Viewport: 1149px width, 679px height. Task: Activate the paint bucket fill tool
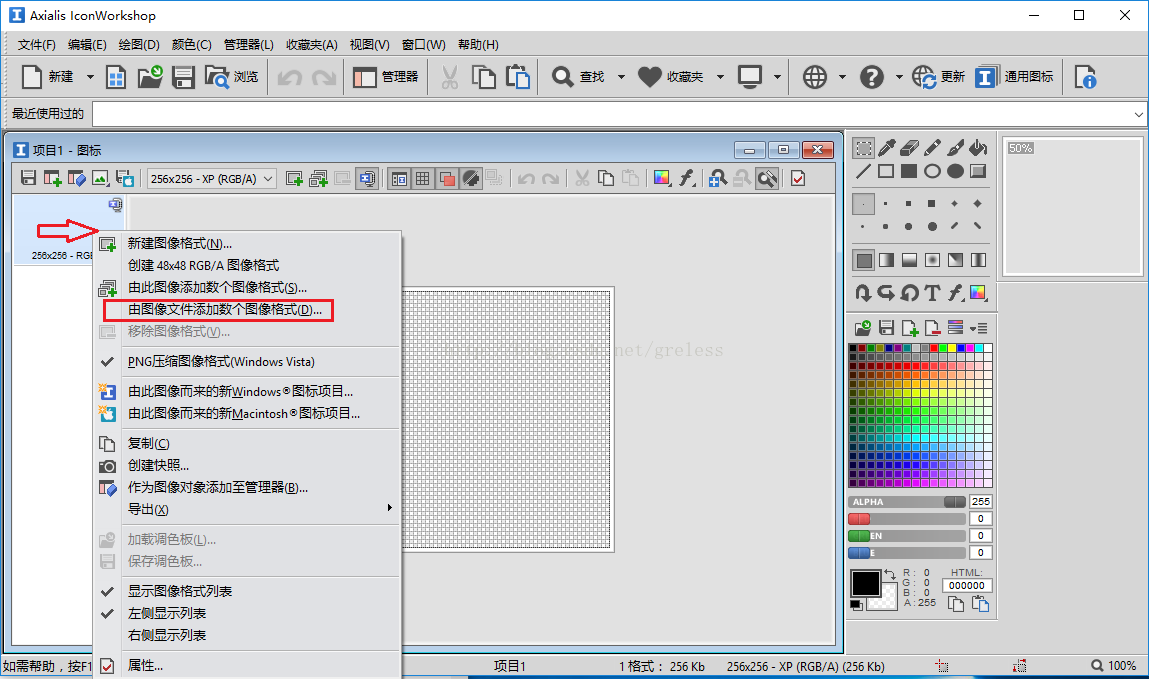click(978, 149)
